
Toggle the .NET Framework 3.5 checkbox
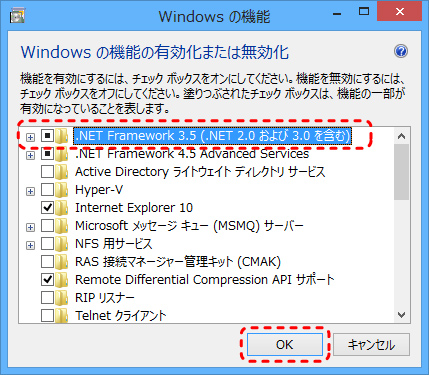pos(47,136)
